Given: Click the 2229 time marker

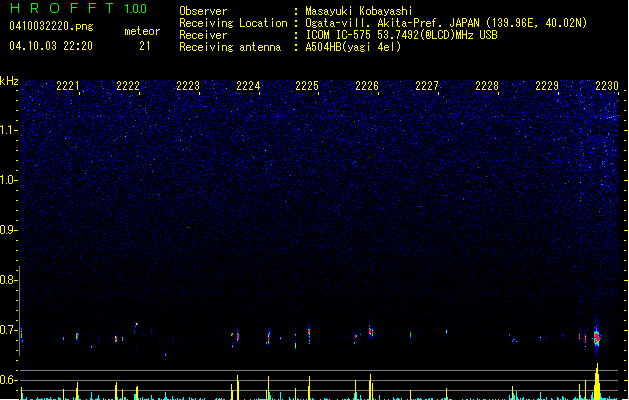Looking at the screenshot, I should pyautogui.click(x=547, y=86).
